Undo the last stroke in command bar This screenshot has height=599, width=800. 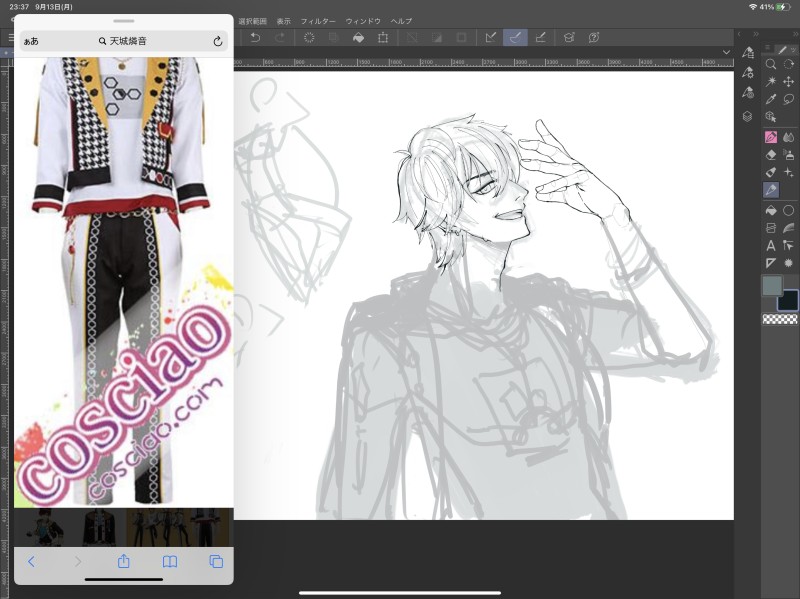click(255, 38)
